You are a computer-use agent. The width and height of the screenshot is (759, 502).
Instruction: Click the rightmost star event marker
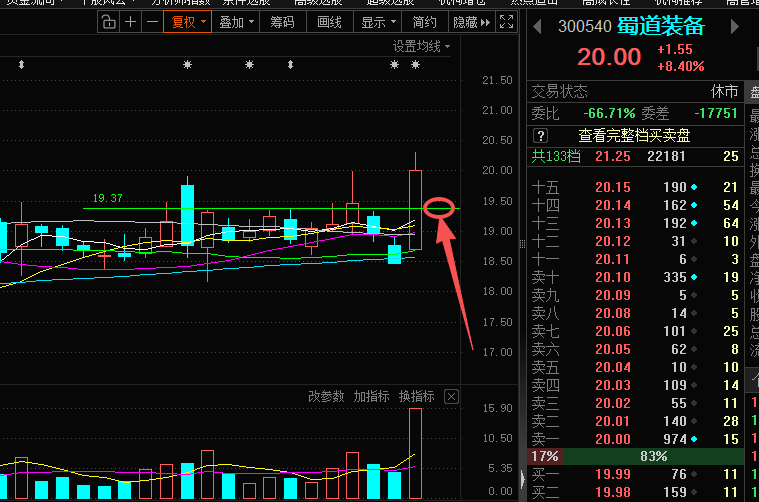click(415, 64)
